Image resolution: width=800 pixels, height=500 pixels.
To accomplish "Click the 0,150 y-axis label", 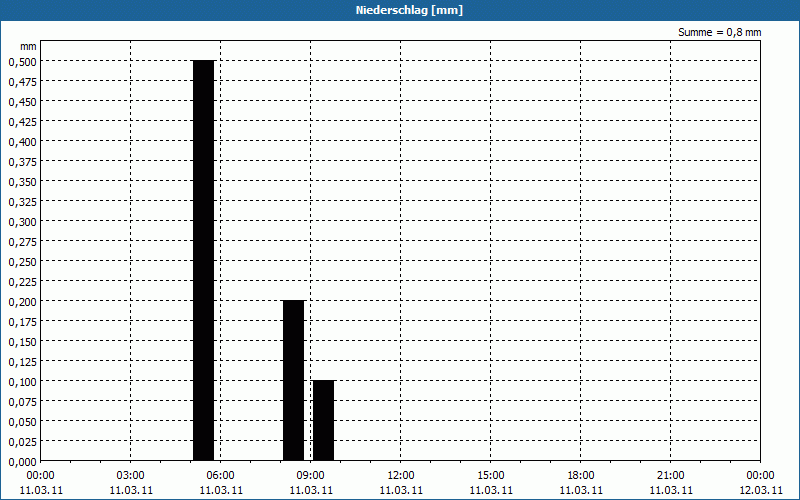I will [x=22, y=342].
